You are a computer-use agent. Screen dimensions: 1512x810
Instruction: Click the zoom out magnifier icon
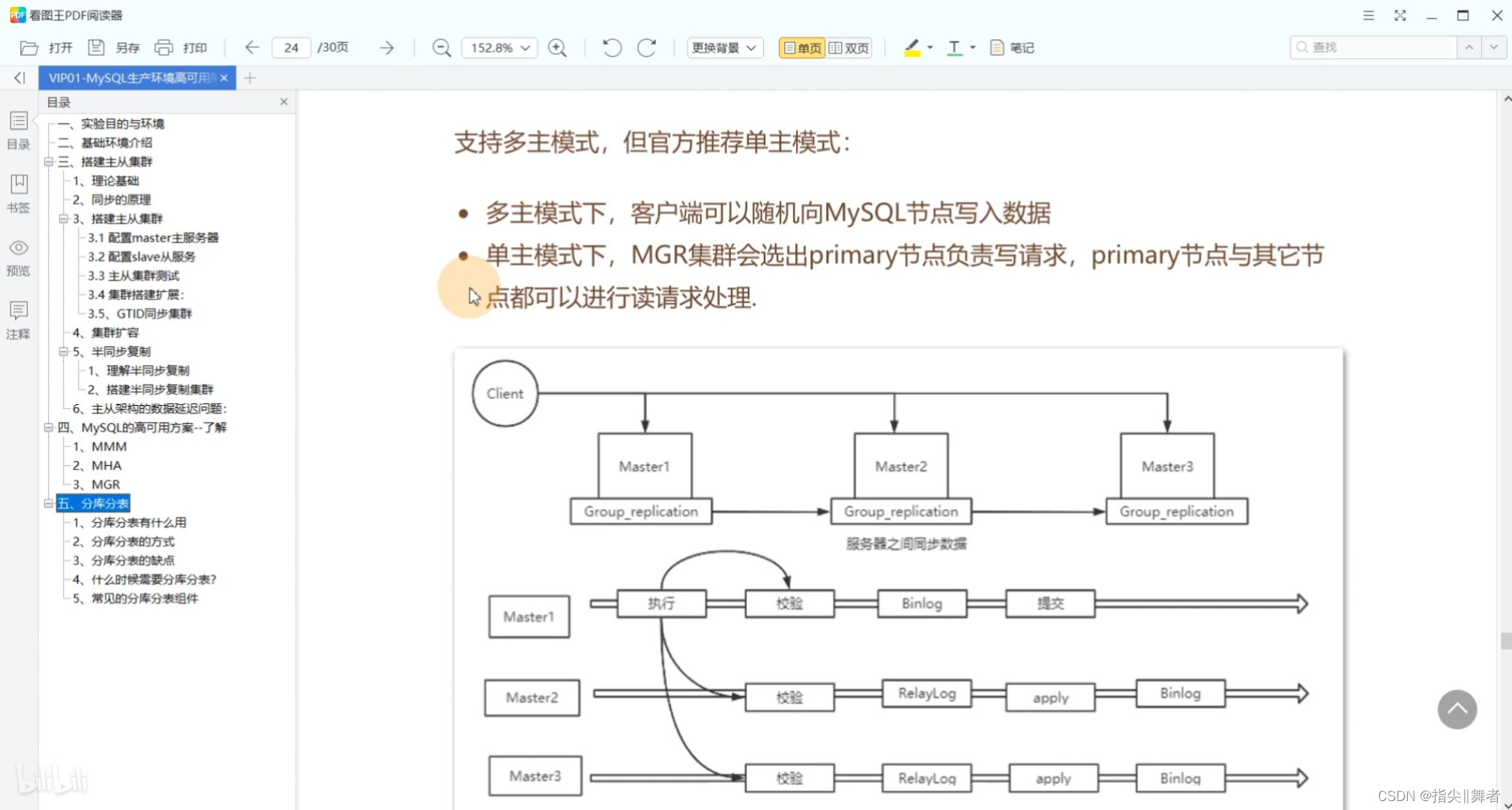tap(441, 47)
